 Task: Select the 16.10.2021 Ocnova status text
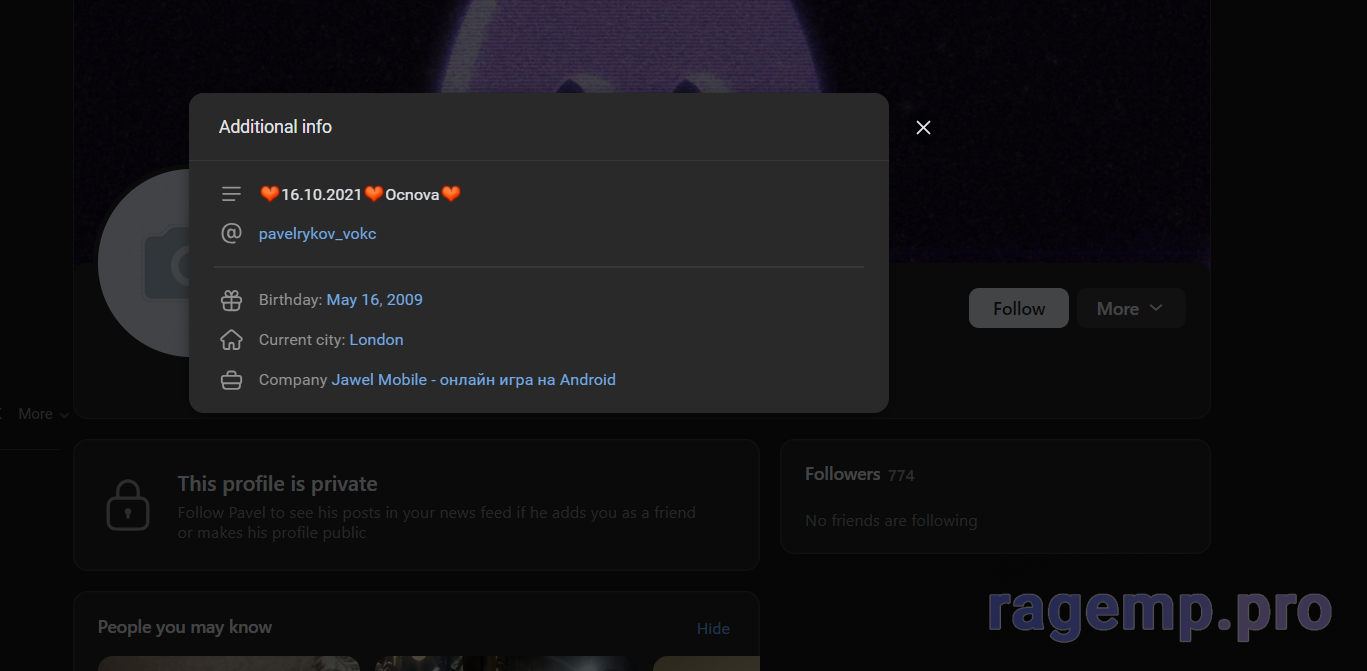pyautogui.click(x=360, y=194)
